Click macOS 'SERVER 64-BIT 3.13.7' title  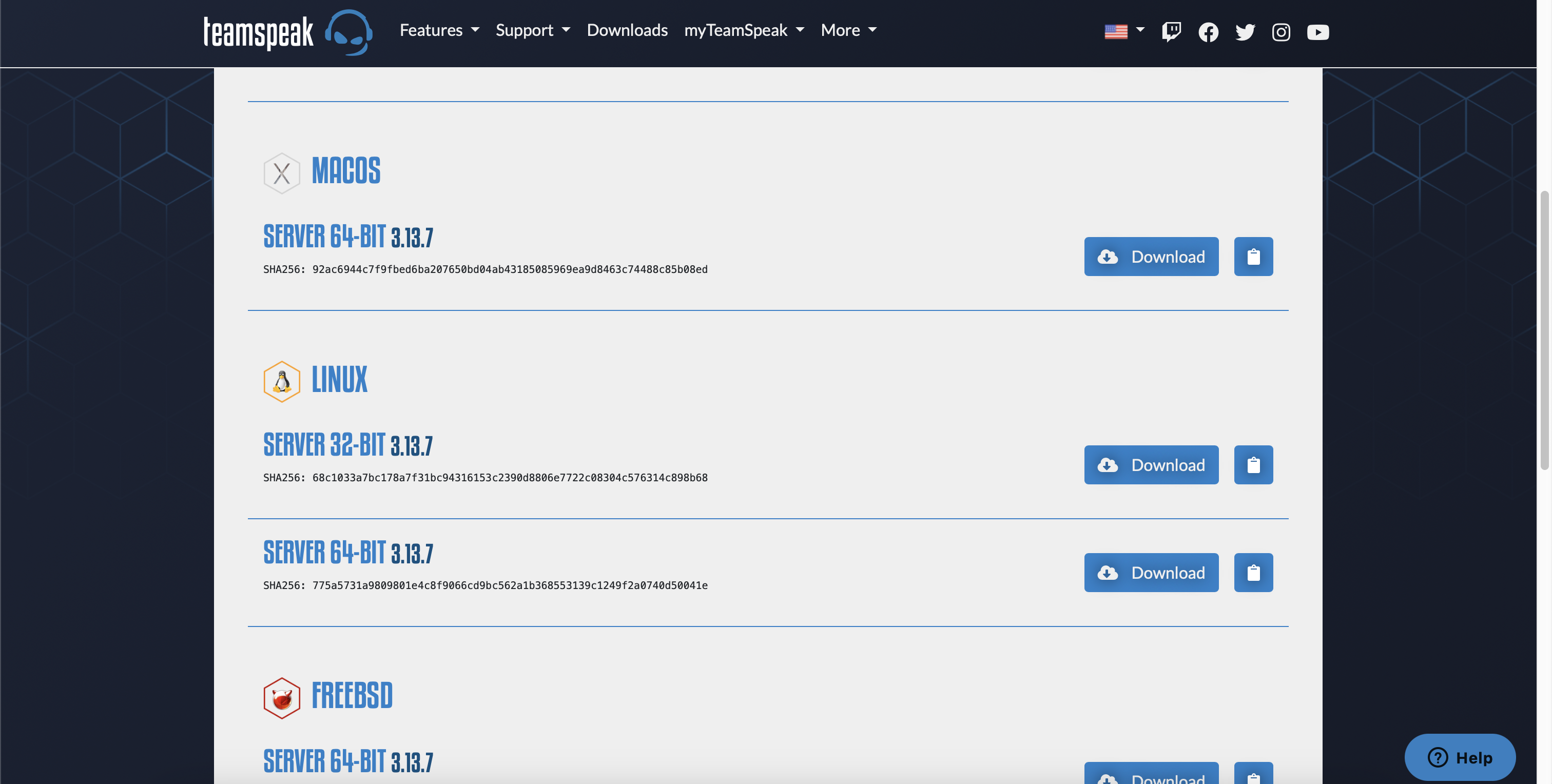tap(348, 236)
